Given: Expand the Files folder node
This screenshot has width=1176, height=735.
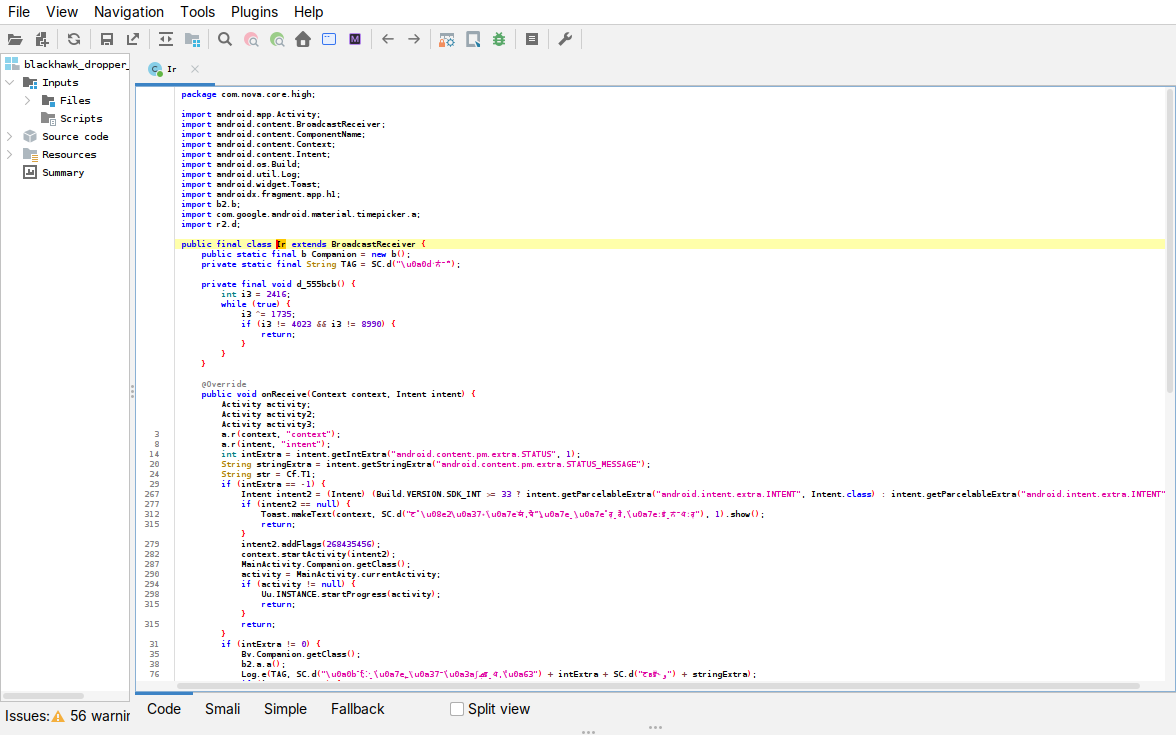Looking at the screenshot, I should point(27,100).
